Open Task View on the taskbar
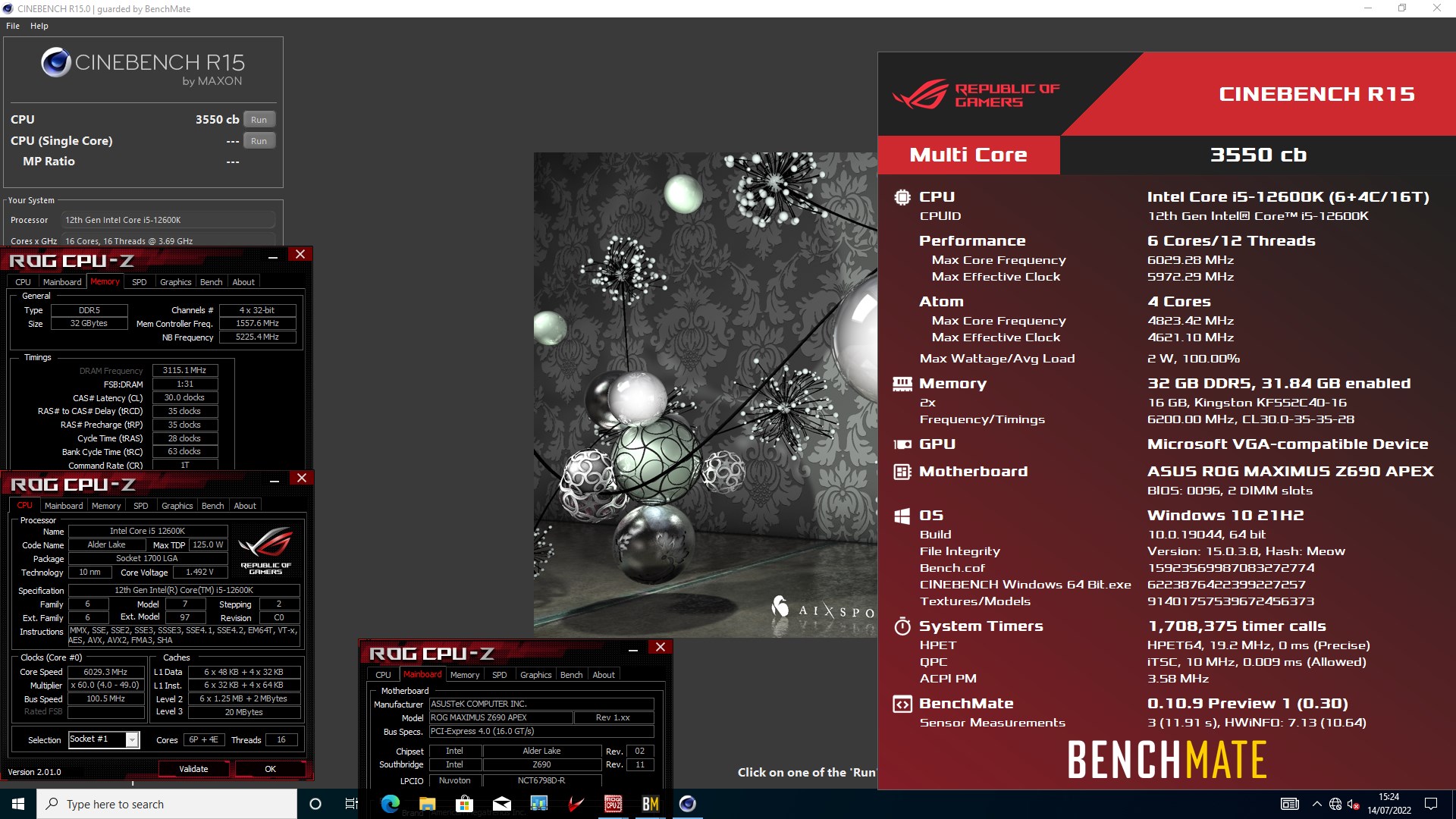1456x819 pixels. coord(352,804)
